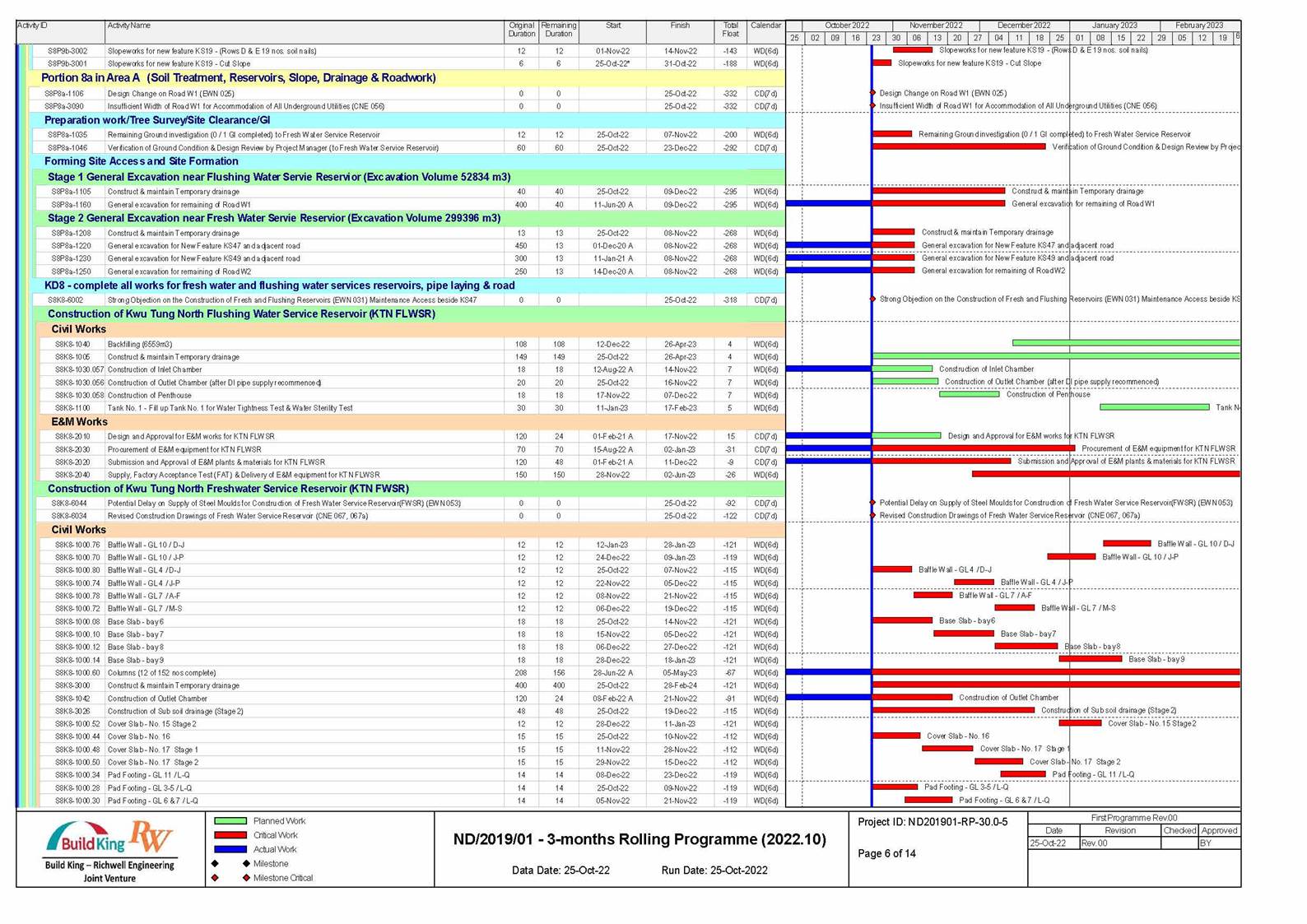
Task: Click 'Columns (12 of 152 nos complete)' activity name
Action: (x=164, y=673)
